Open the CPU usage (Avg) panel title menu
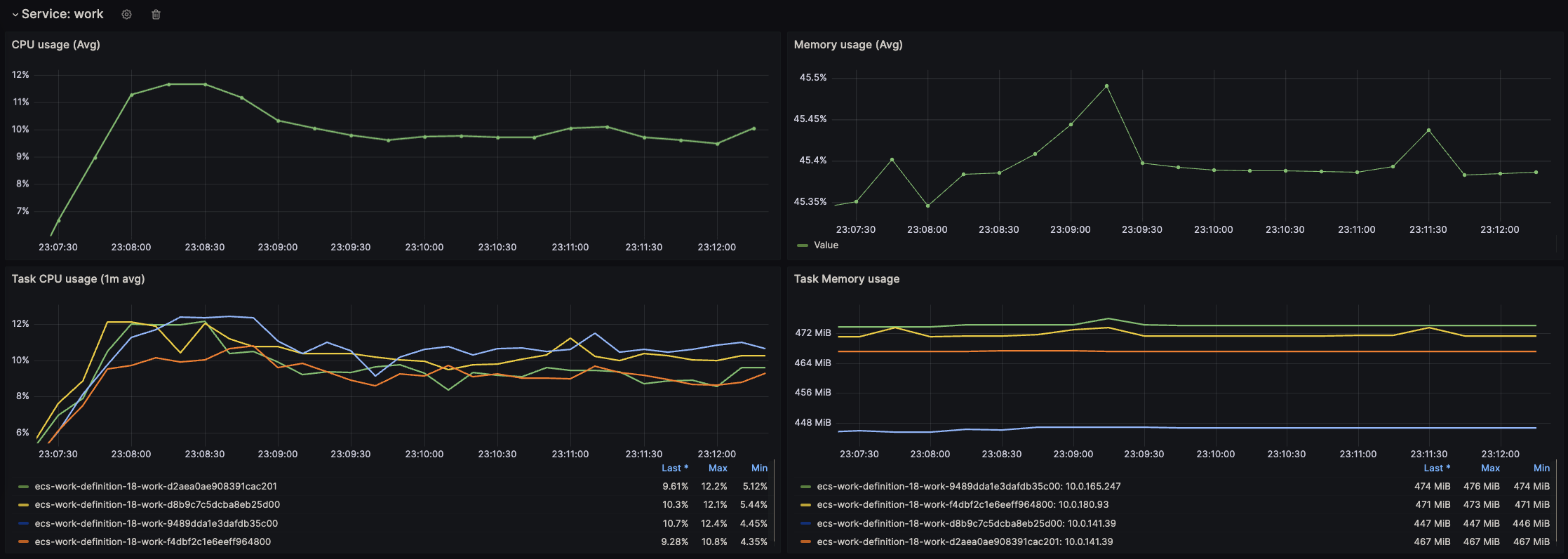Image resolution: width=1568 pixels, height=559 pixels. (x=55, y=45)
